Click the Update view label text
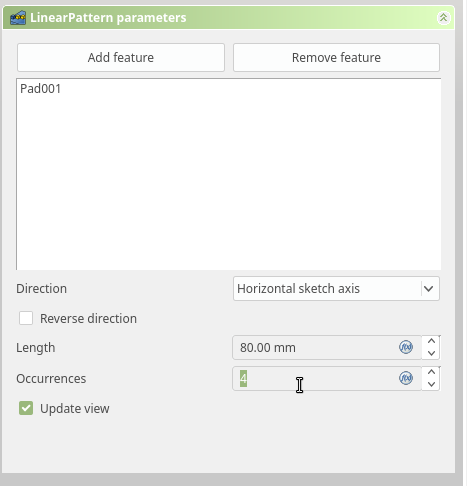The width and height of the screenshot is (467, 486). point(75,409)
